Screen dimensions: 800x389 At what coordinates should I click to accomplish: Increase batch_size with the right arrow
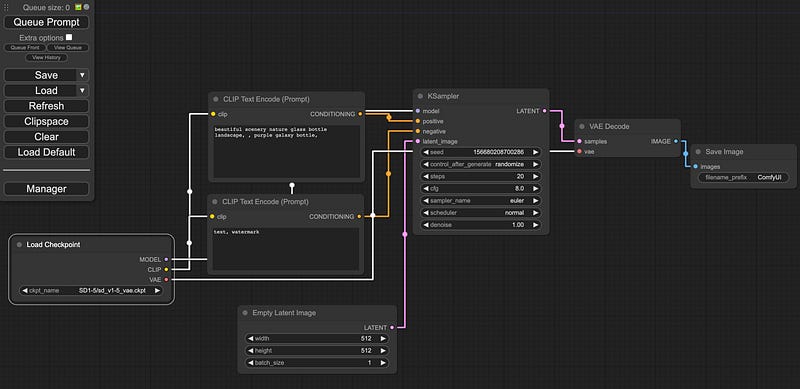(x=383, y=363)
